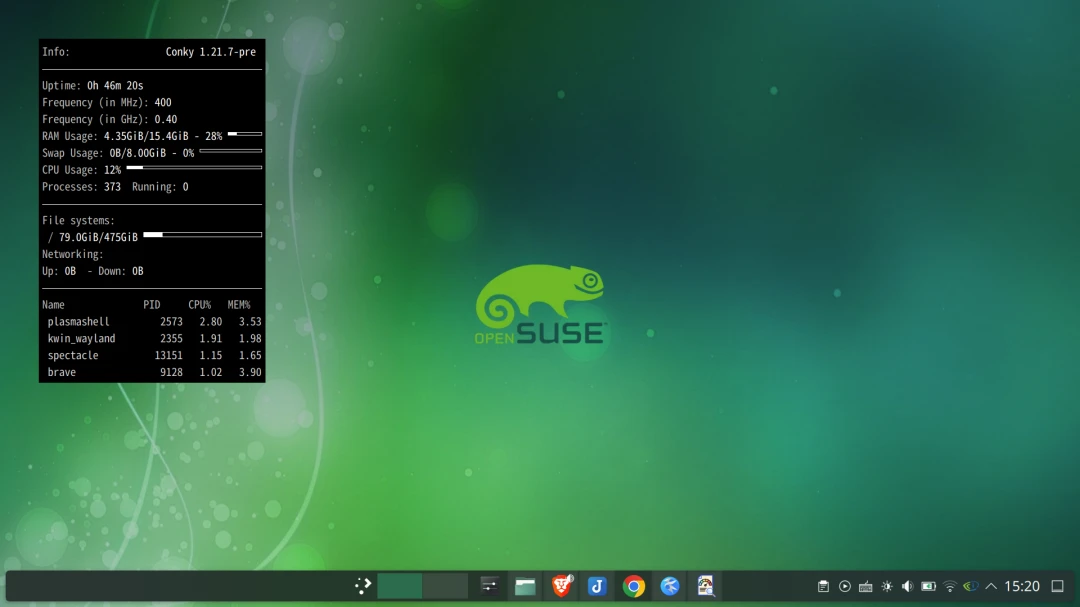Click the 15:20 clock to open calendar
The height and width of the screenshot is (607, 1080).
(1022, 587)
